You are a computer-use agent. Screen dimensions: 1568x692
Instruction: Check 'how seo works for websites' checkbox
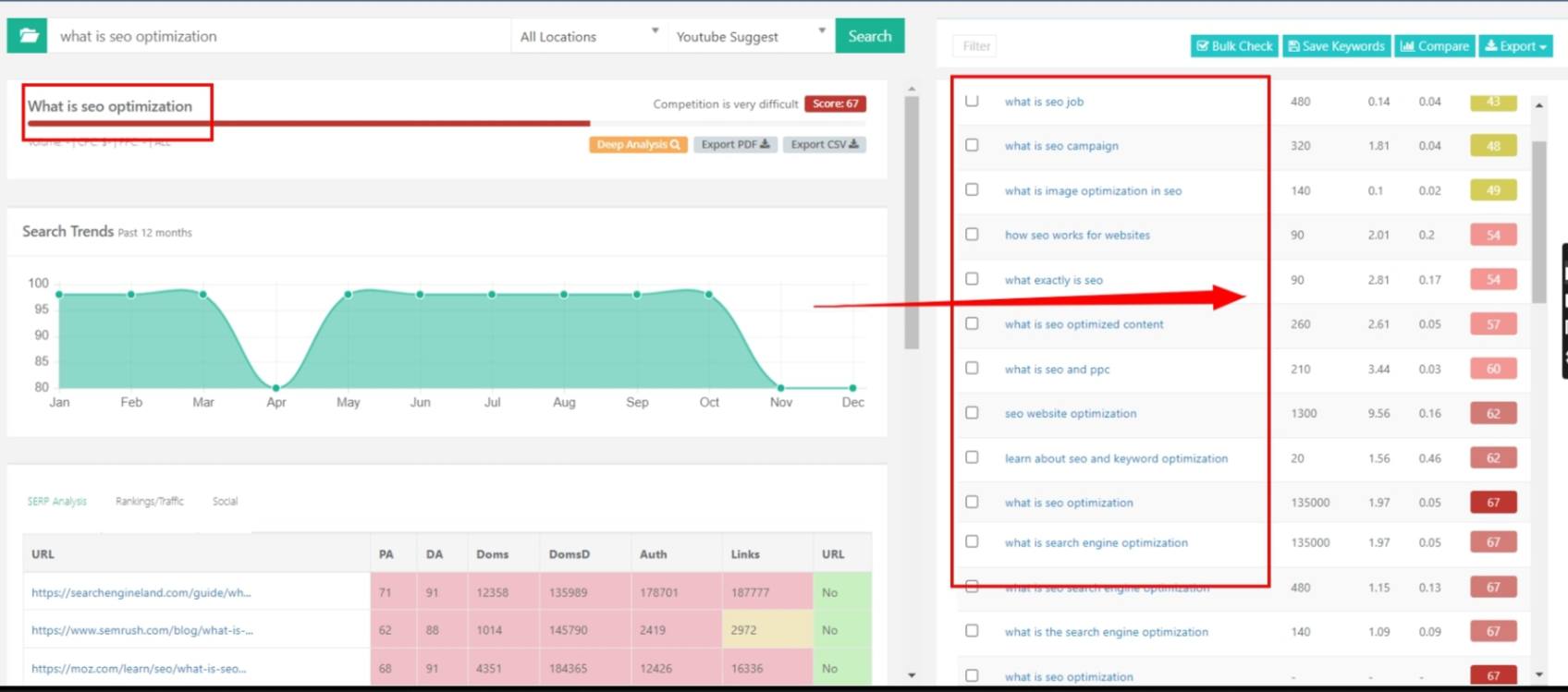(972, 234)
